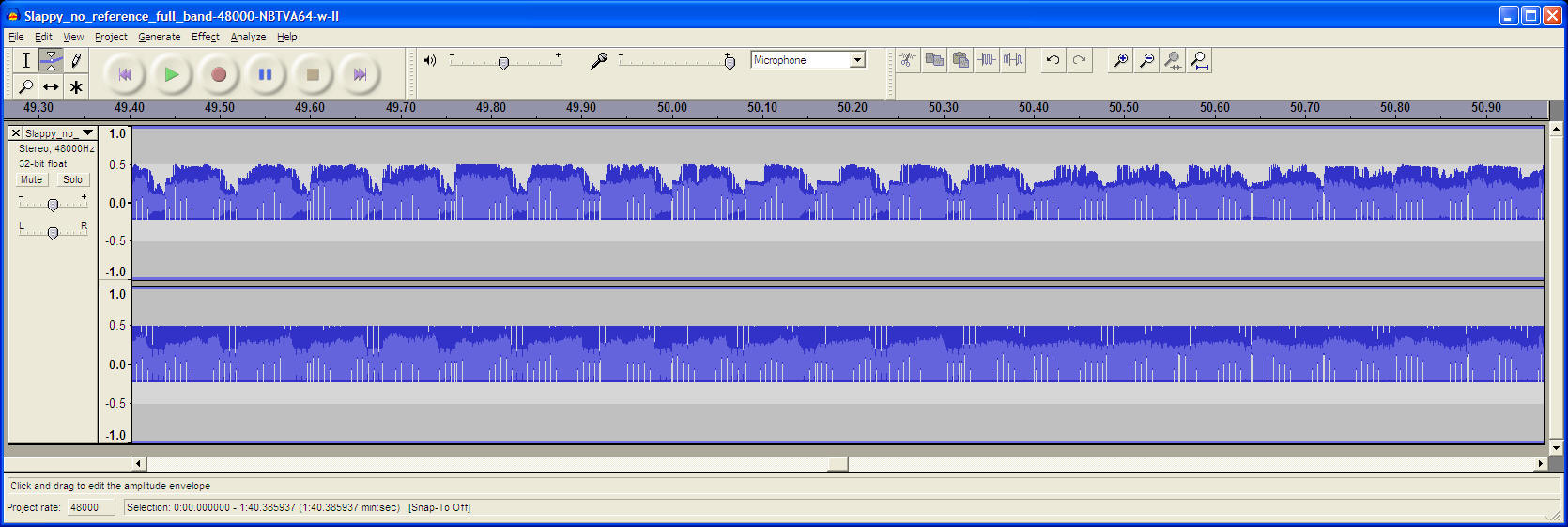Toggle the Pause button

pyautogui.click(x=266, y=74)
